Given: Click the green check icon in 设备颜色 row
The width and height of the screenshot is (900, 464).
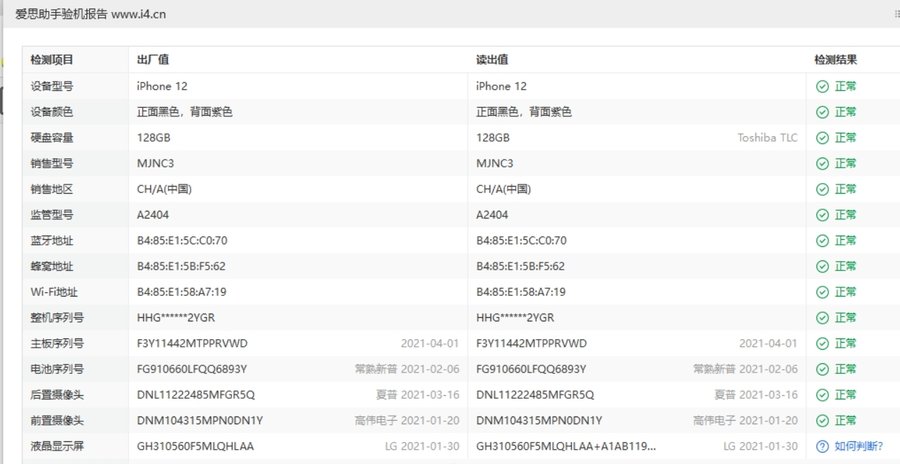Looking at the screenshot, I should [x=823, y=112].
